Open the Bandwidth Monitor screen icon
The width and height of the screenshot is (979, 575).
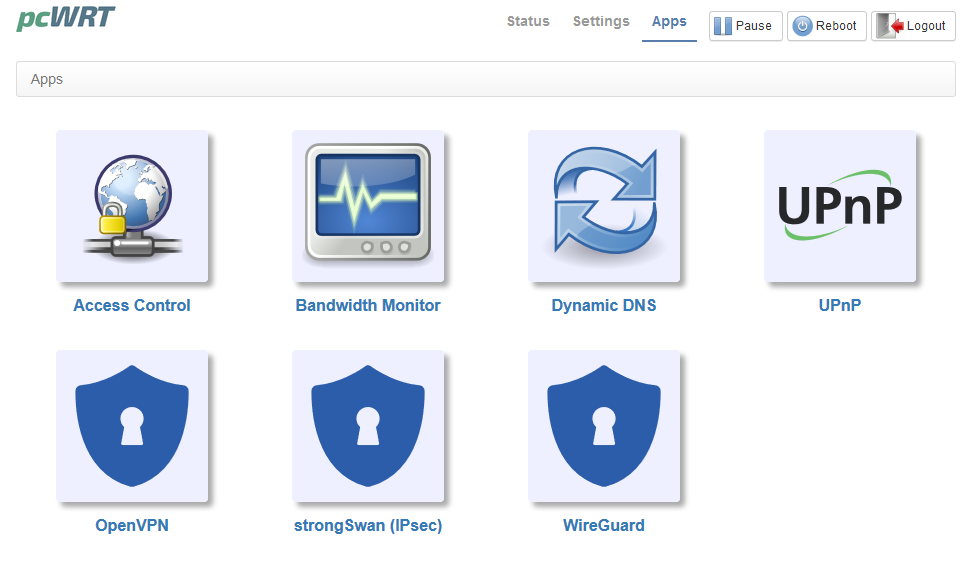point(368,206)
